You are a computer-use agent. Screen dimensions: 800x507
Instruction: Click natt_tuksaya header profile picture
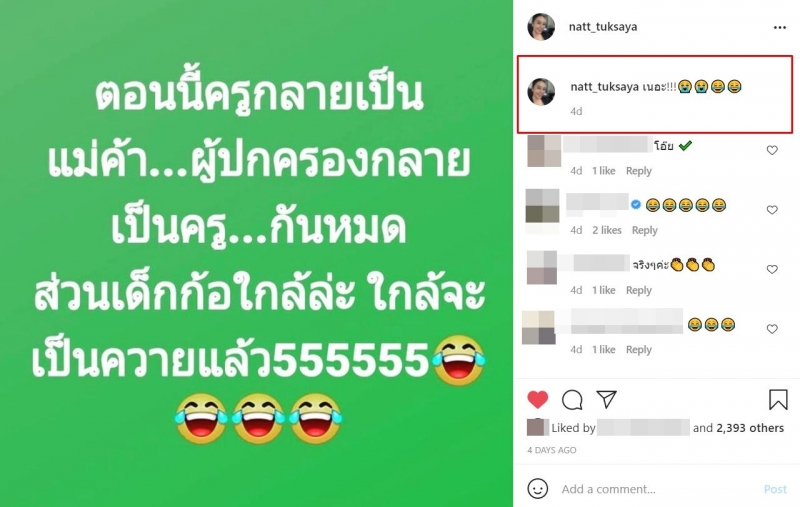coord(541,27)
